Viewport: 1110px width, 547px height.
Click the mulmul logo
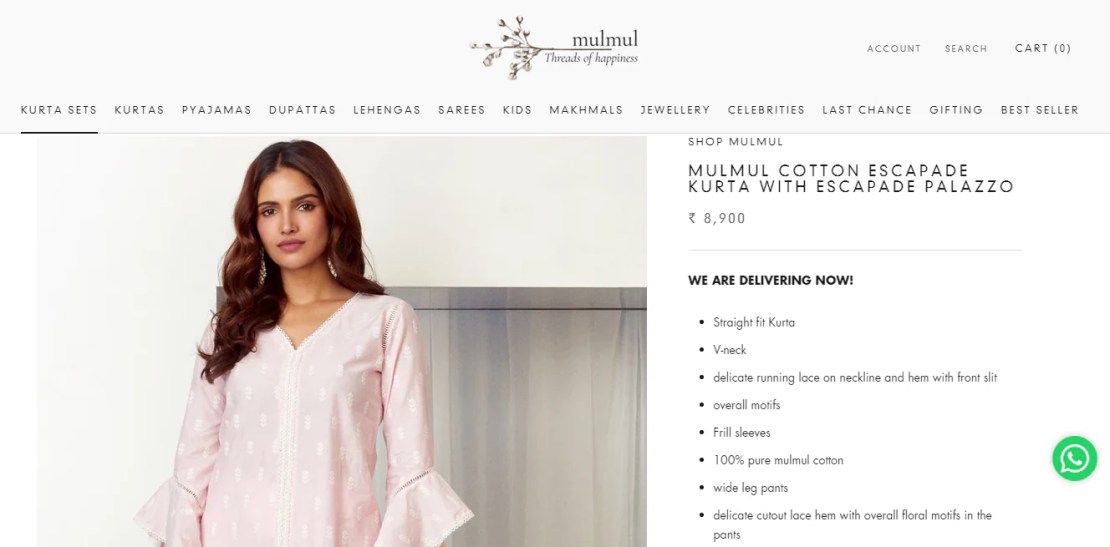554,47
